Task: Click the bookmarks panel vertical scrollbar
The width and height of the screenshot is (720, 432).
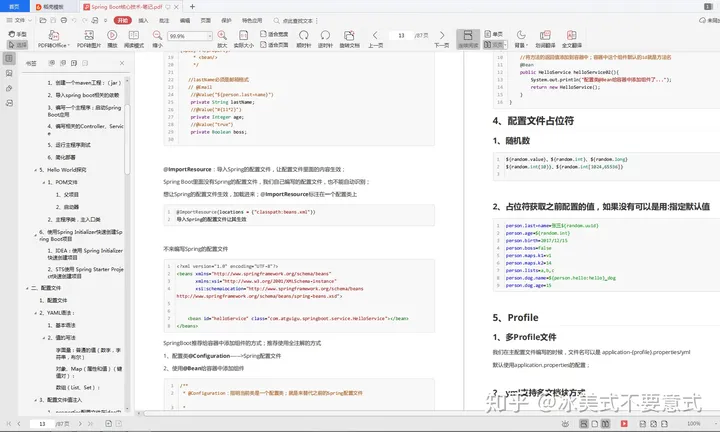Action: pos(127,138)
